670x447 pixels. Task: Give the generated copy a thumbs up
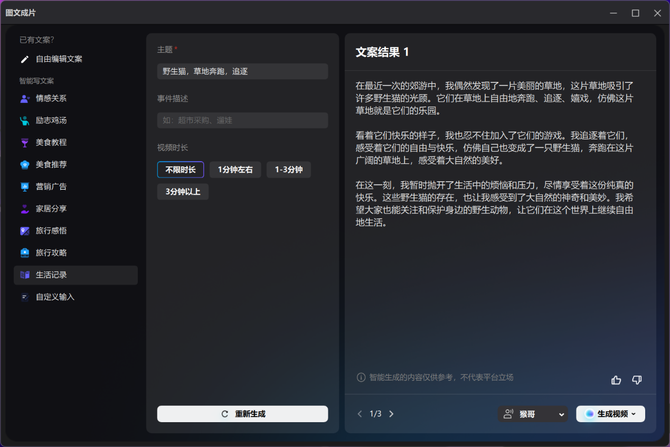(616, 380)
